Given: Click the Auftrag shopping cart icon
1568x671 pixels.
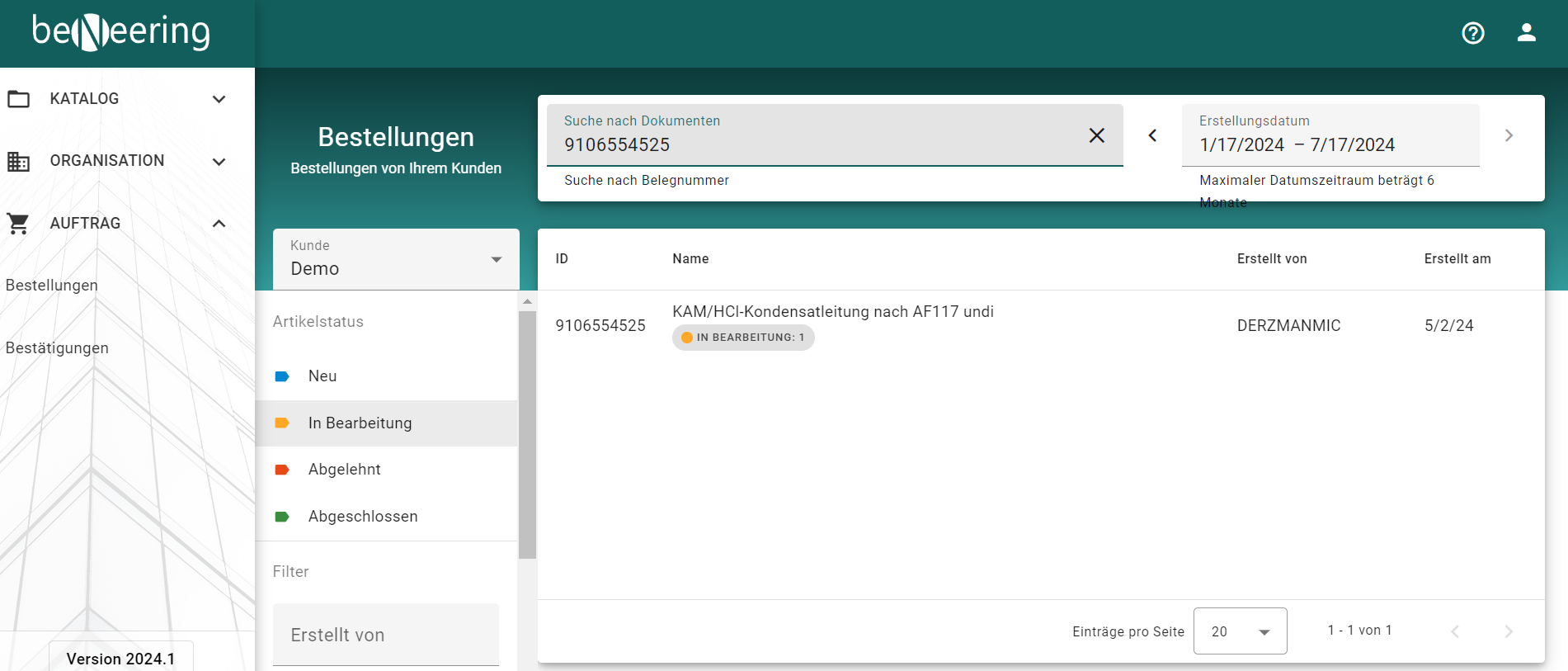Looking at the screenshot, I should click(x=18, y=224).
